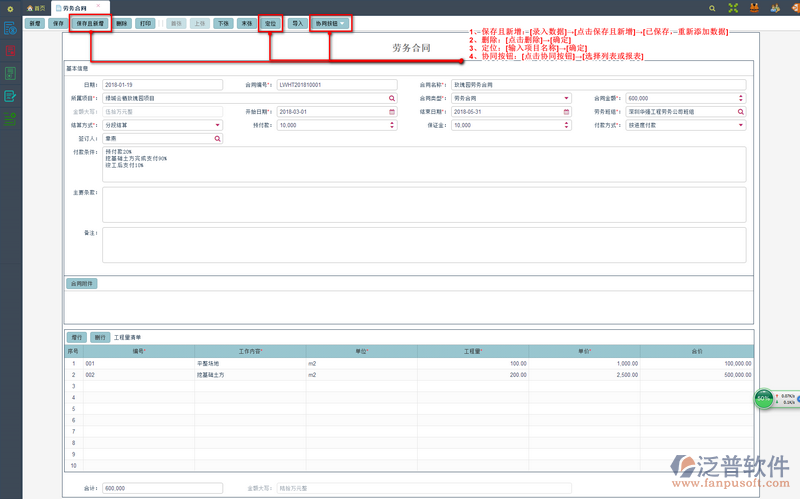
Task: Open the calendar picker for 结束日期
Action: coord(567,112)
